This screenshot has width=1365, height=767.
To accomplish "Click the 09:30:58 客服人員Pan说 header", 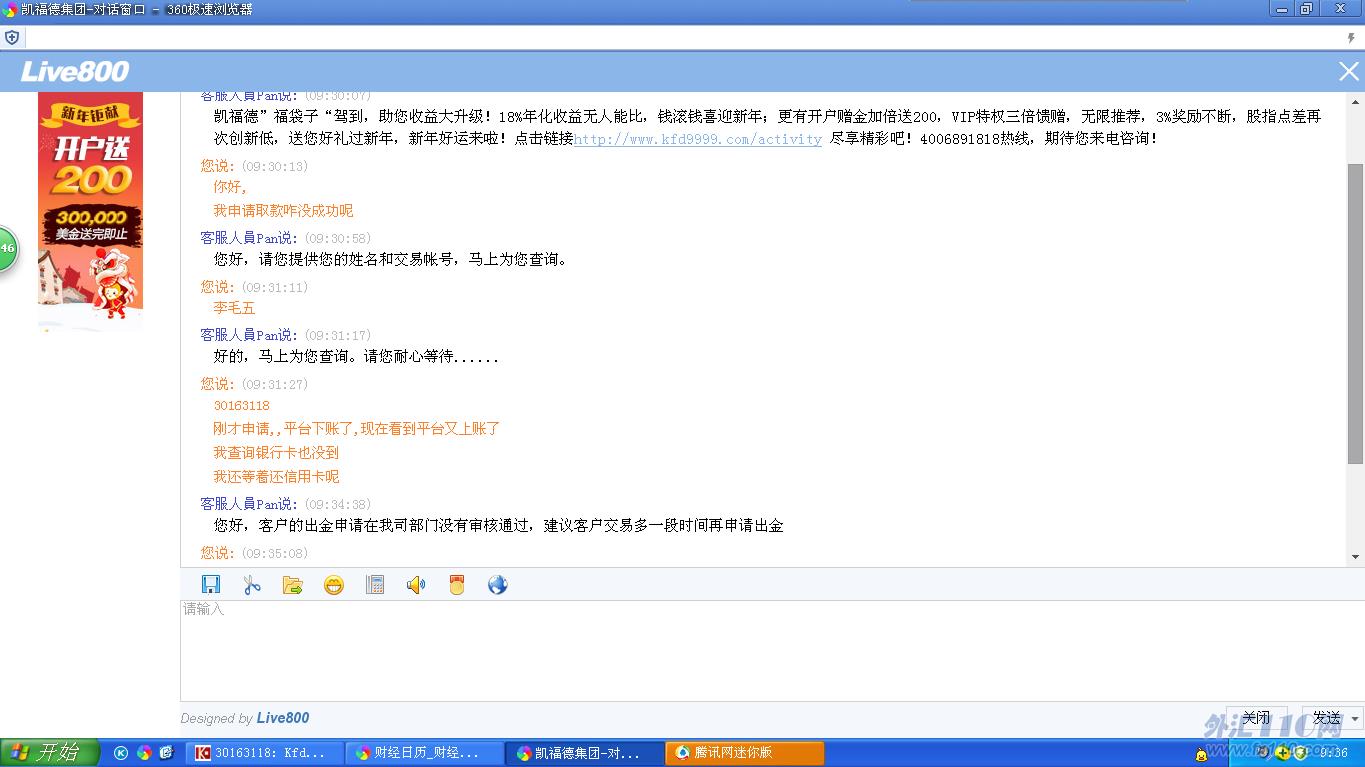I will click(x=286, y=238).
